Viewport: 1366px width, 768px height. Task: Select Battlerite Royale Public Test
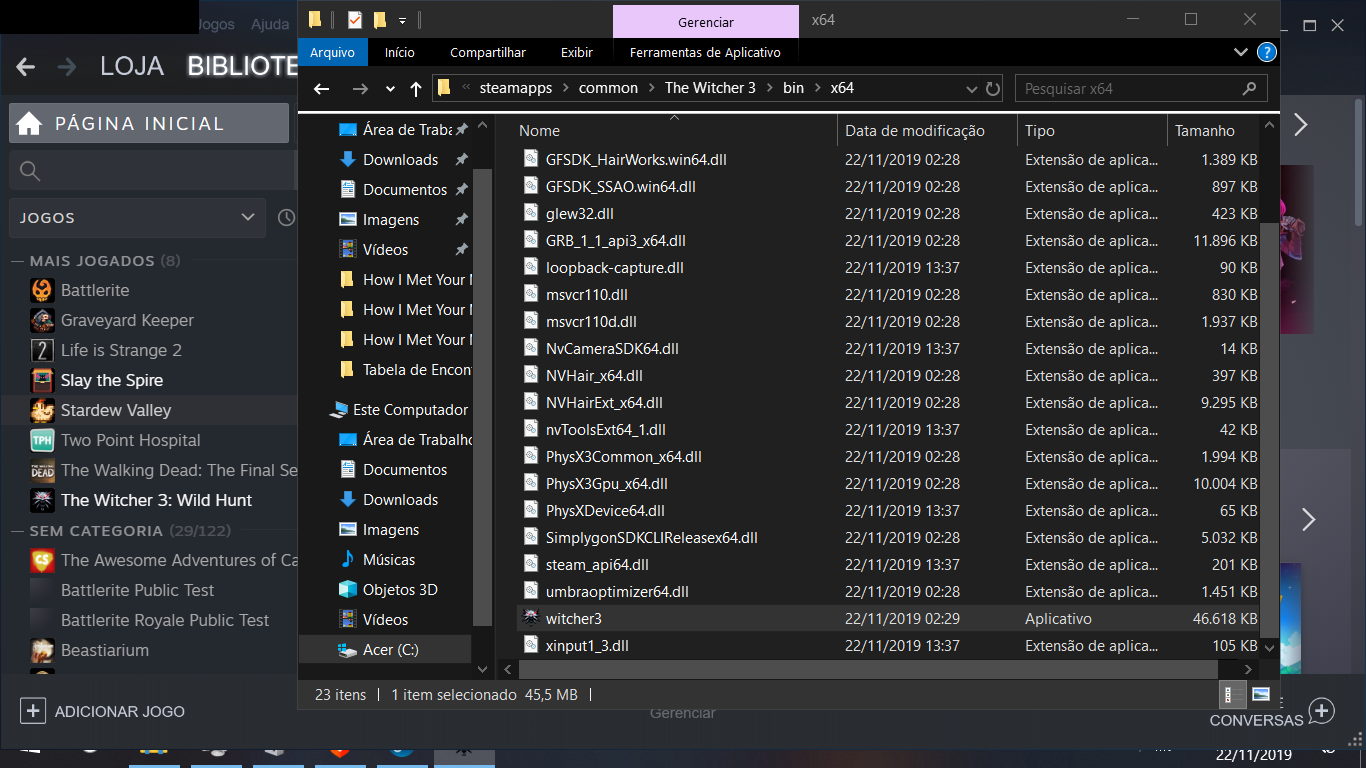point(164,620)
